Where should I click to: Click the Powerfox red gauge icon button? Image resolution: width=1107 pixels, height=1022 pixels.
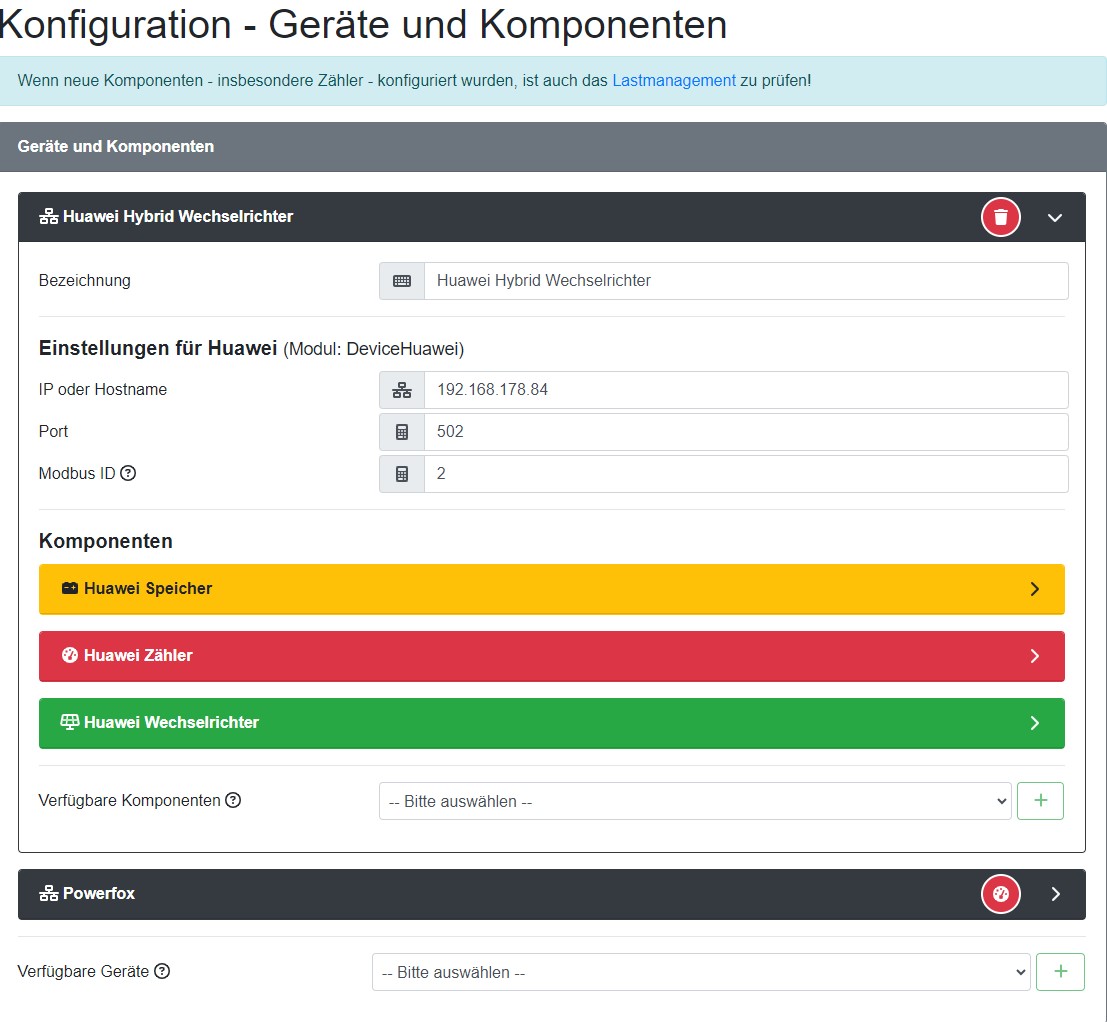(1000, 894)
